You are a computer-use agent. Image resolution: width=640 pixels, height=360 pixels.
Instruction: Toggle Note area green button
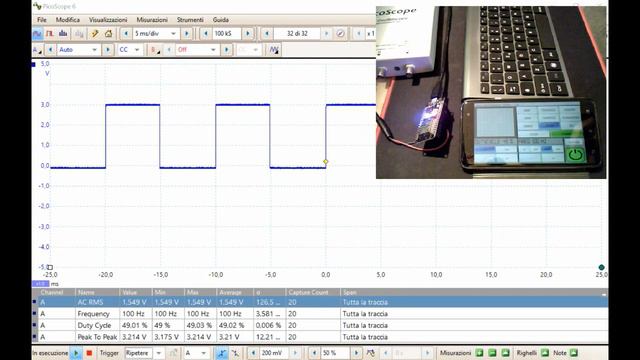click(x=574, y=353)
